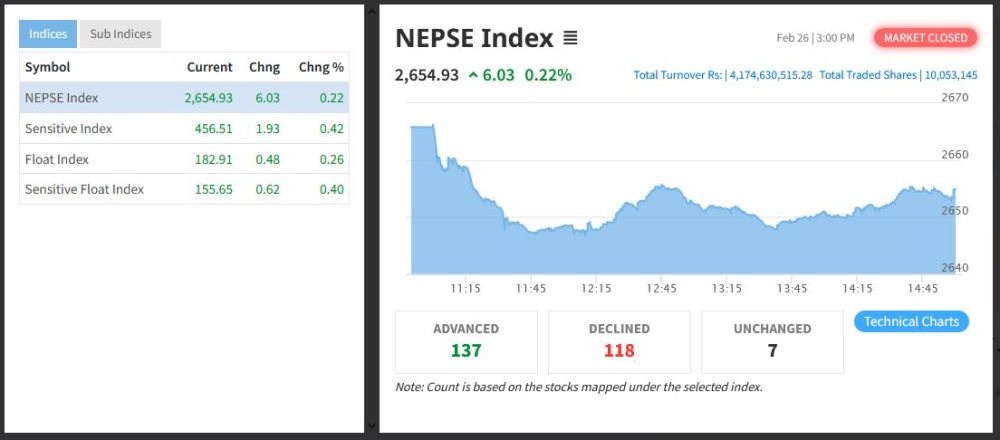Open the hamburger menu beside NEPSE Index
This screenshot has height=440, width=1000.
pyautogui.click(x=570, y=39)
